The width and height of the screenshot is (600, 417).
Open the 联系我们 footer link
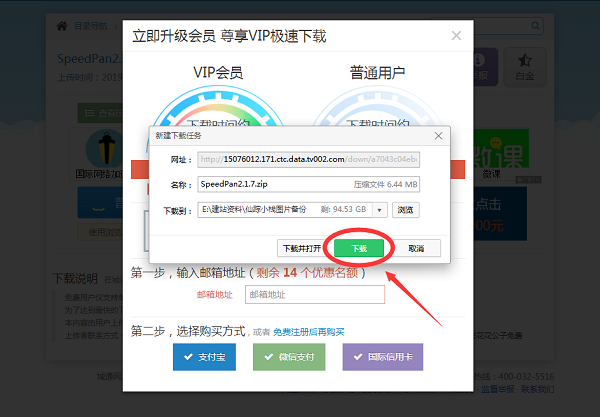coord(538,389)
